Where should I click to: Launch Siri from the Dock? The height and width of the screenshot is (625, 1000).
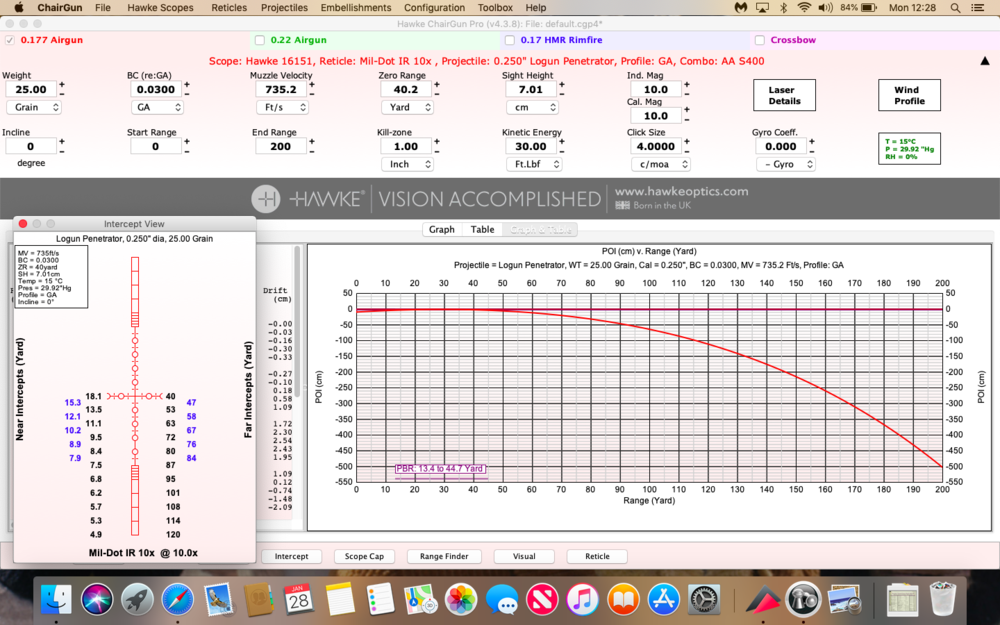[97, 599]
